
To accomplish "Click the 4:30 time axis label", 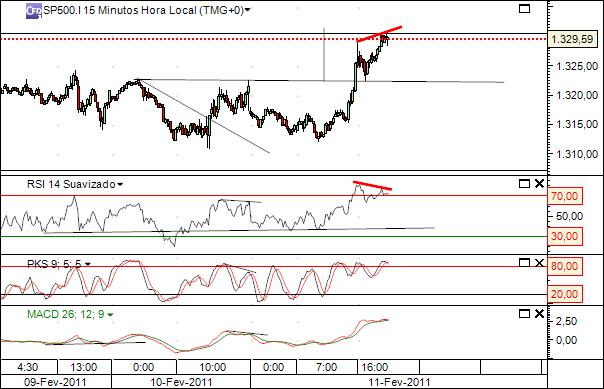I will (28, 367).
